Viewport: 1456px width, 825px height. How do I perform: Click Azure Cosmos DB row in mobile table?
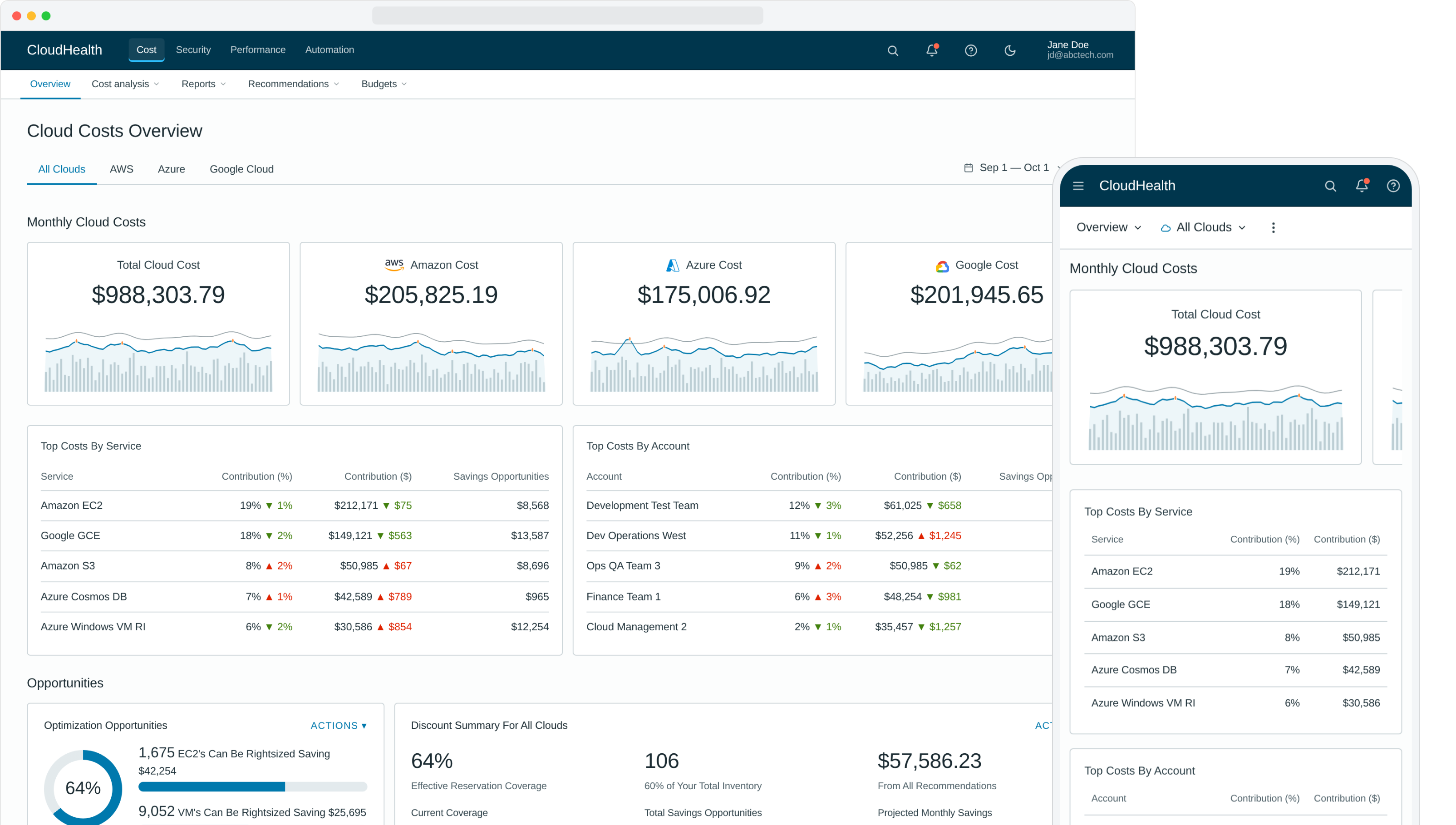point(1235,670)
